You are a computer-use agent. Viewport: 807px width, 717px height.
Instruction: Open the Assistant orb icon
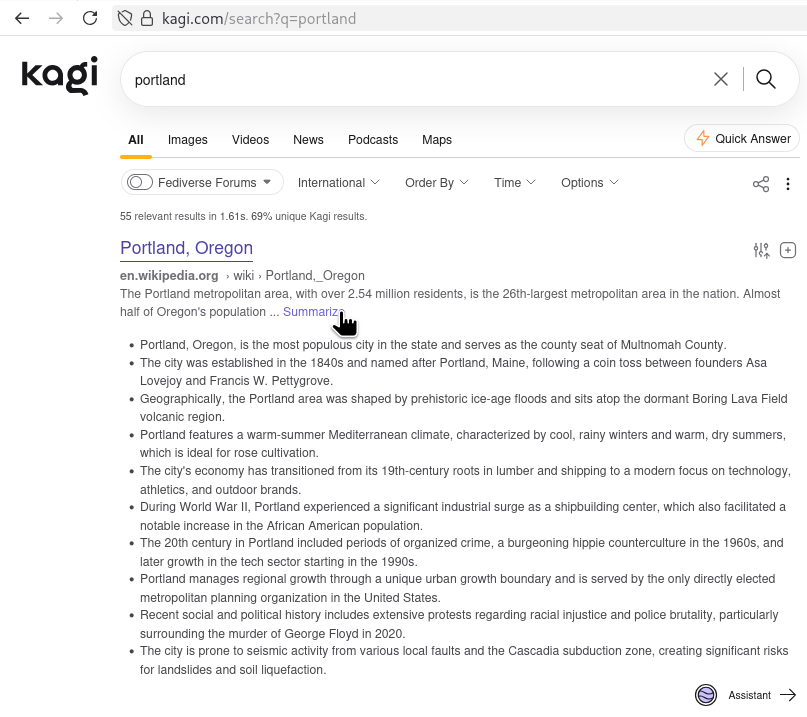[x=706, y=695]
